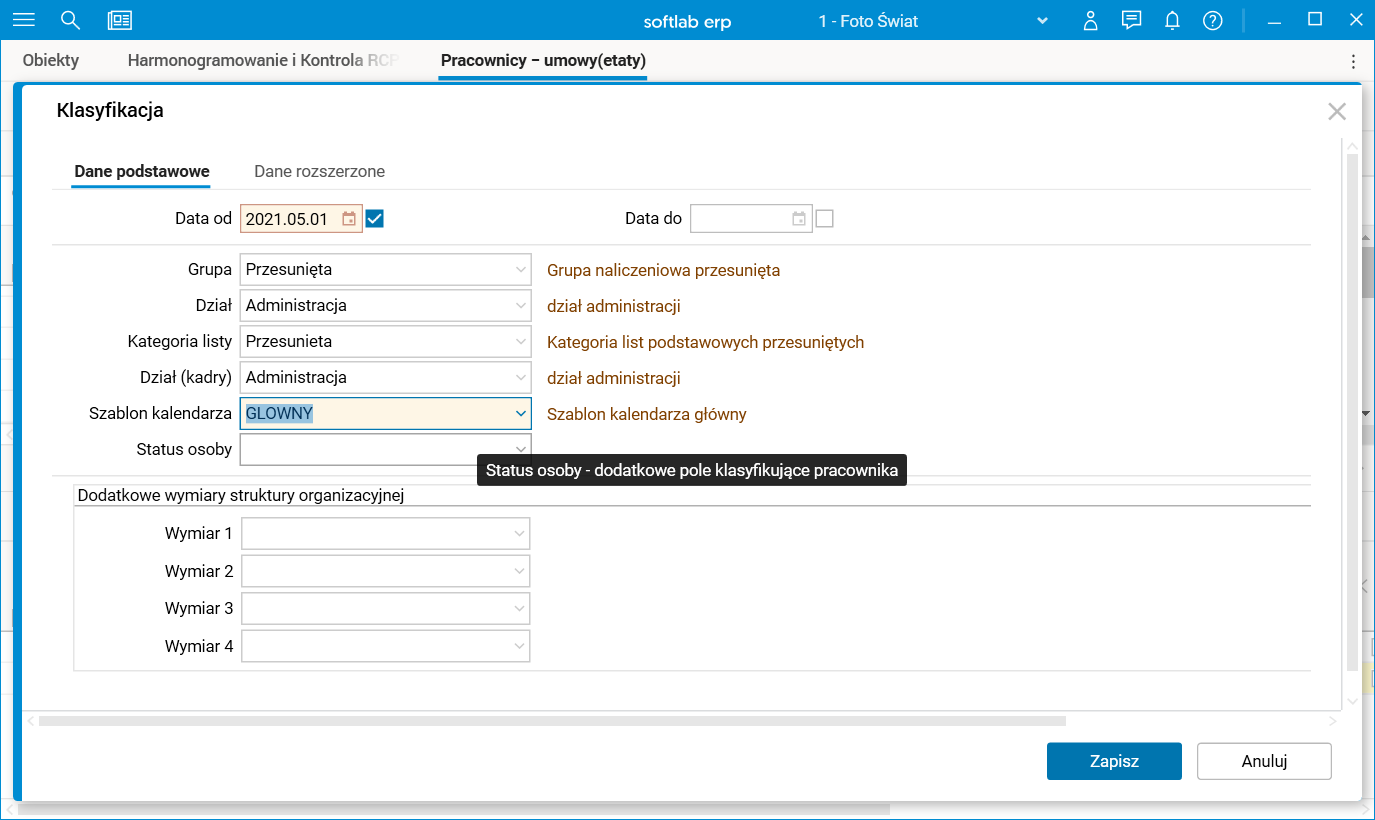Open the user profile icon
This screenshot has height=820, width=1375.
[x=1091, y=20]
